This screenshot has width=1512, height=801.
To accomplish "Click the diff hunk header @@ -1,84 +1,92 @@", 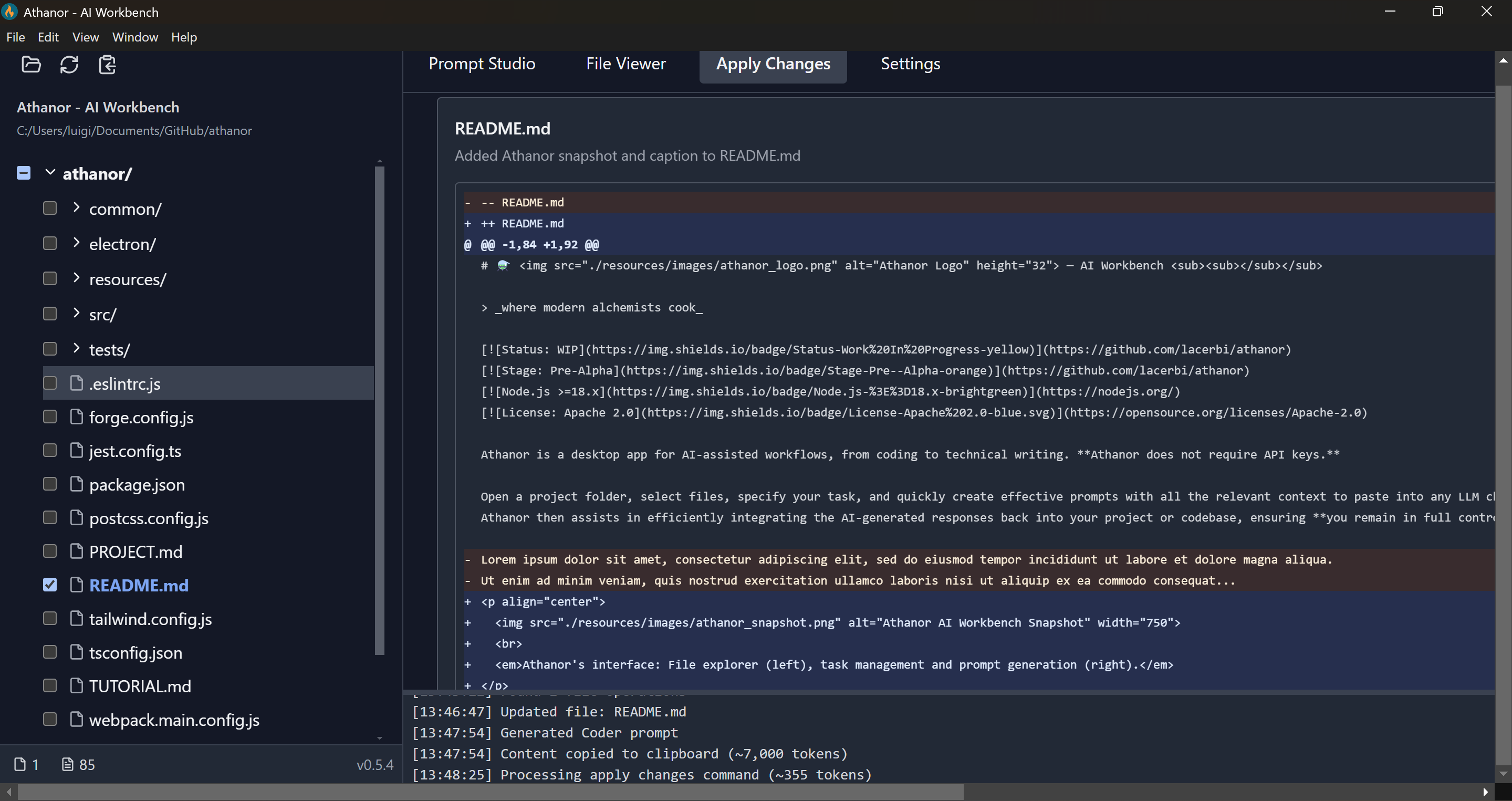I will click(540, 244).
